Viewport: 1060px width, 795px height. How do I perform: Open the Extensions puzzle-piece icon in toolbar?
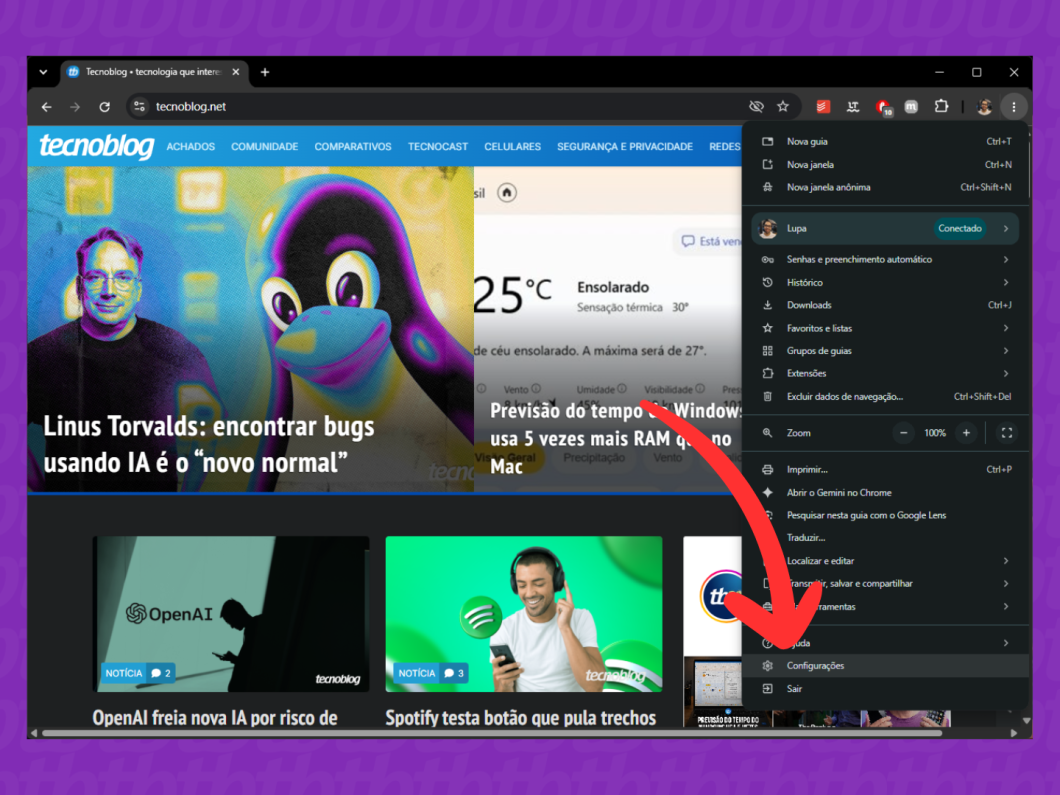point(941,106)
